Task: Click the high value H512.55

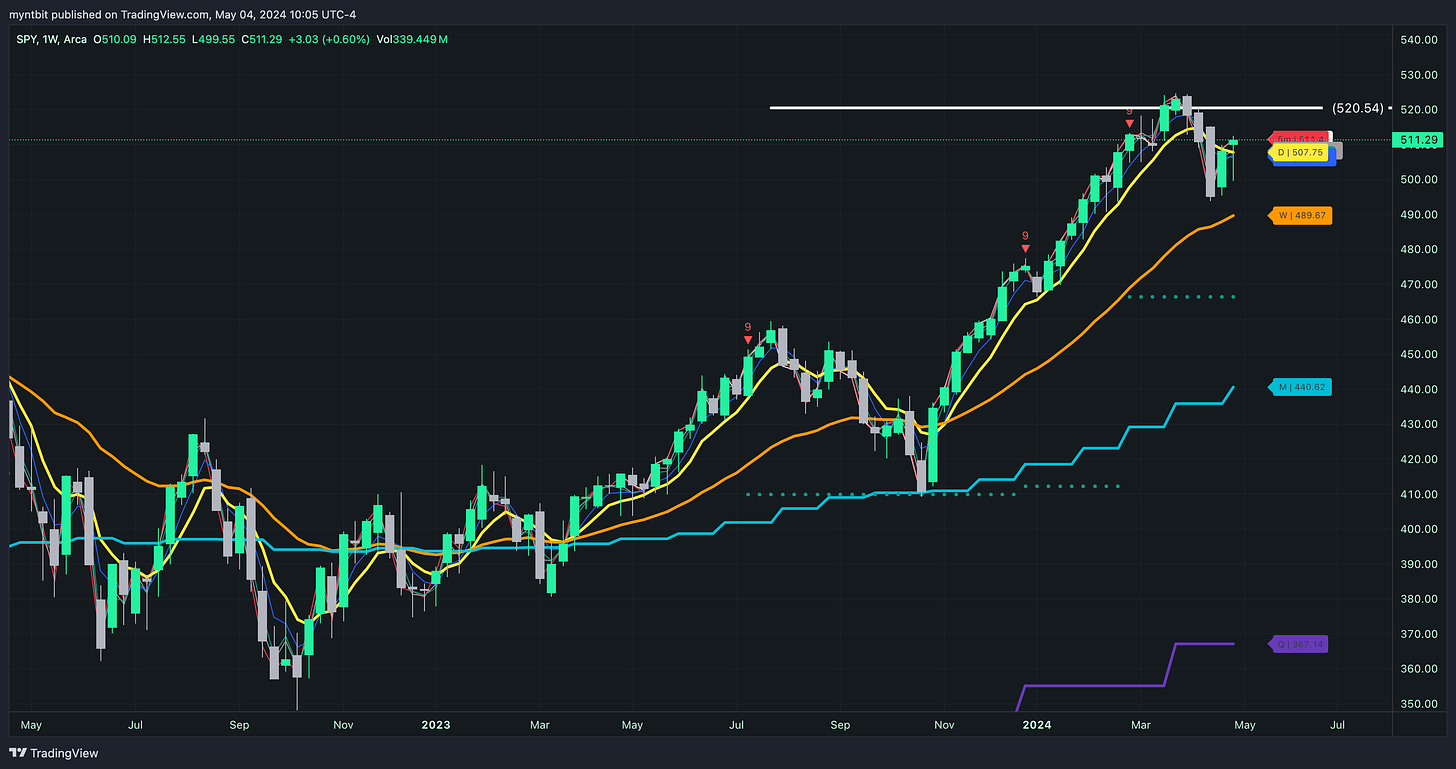Action: [166, 39]
